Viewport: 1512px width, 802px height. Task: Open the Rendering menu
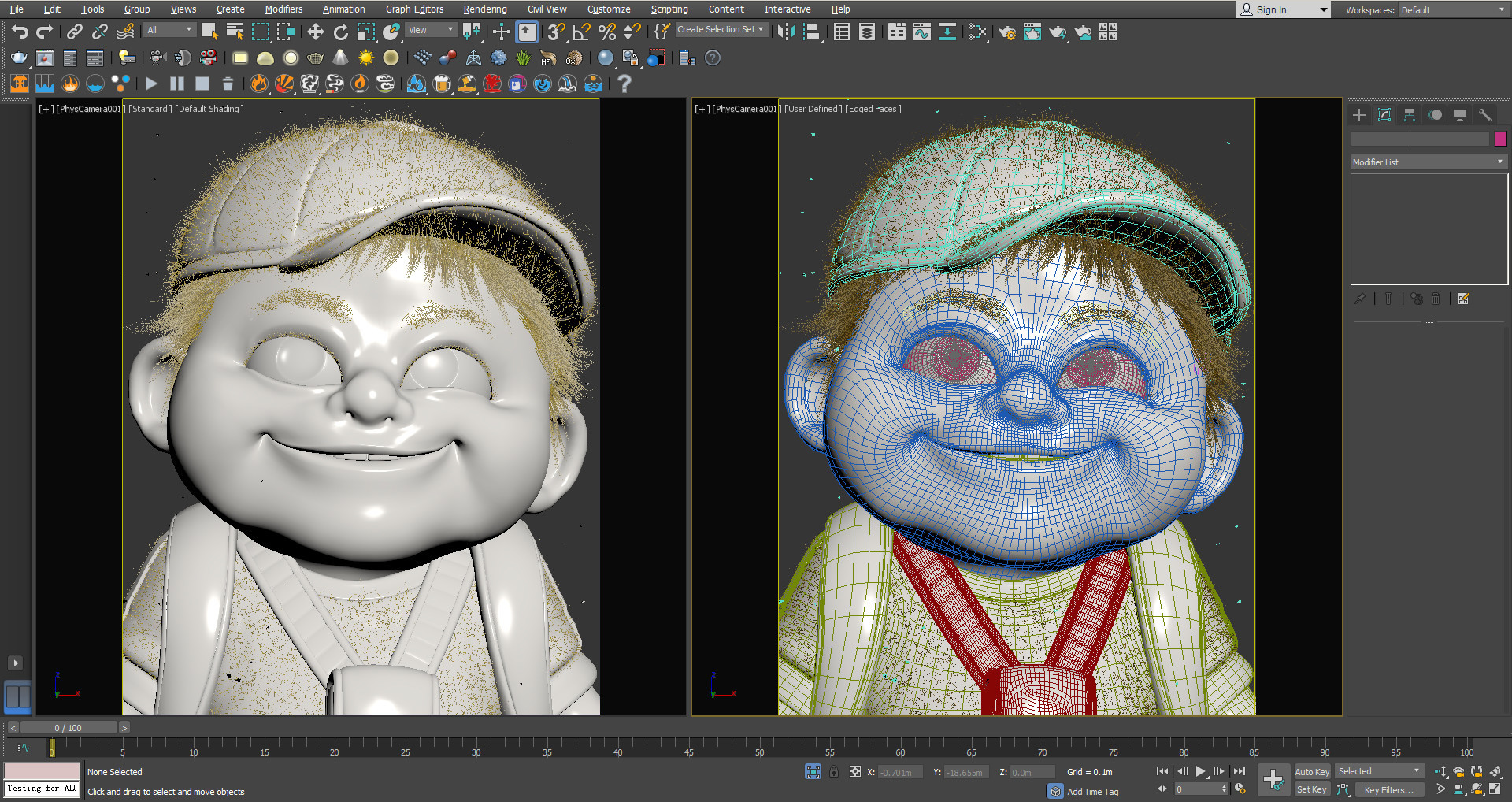pyautogui.click(x=484, y=9)
